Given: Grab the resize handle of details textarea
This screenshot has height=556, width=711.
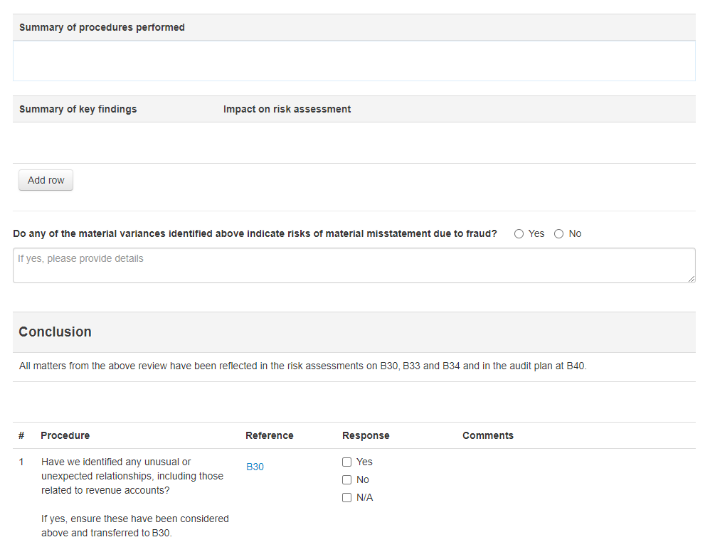Looking at the screenshot, I should coord(691,278).
